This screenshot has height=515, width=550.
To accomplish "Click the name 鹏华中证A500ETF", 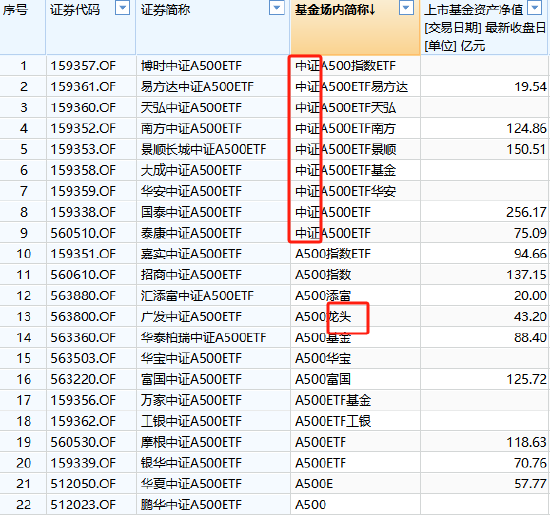I will (191, 505).
